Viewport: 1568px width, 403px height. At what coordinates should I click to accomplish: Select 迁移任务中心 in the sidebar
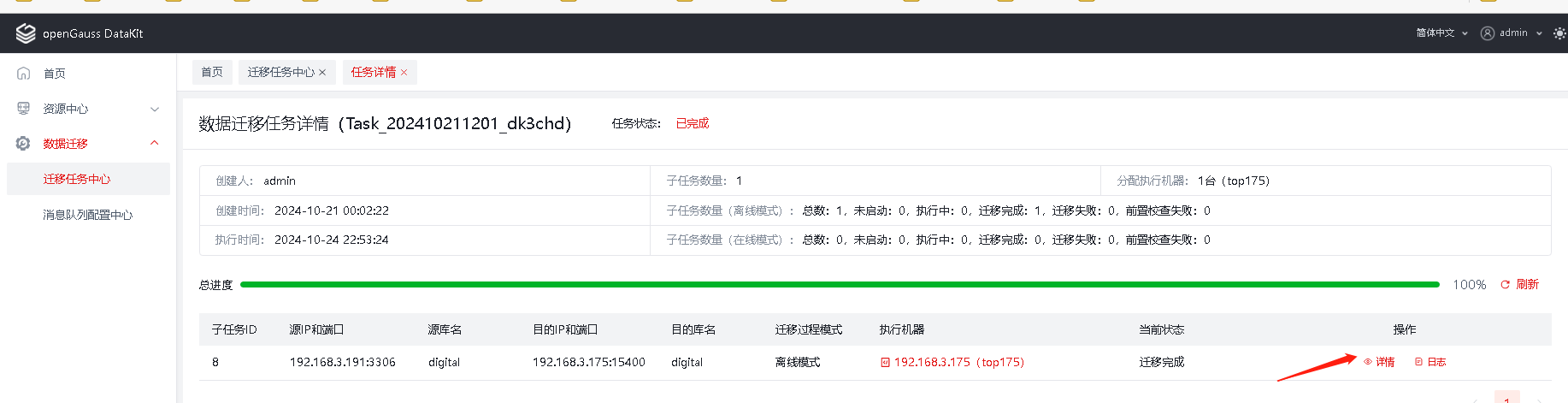pos(88,179)
